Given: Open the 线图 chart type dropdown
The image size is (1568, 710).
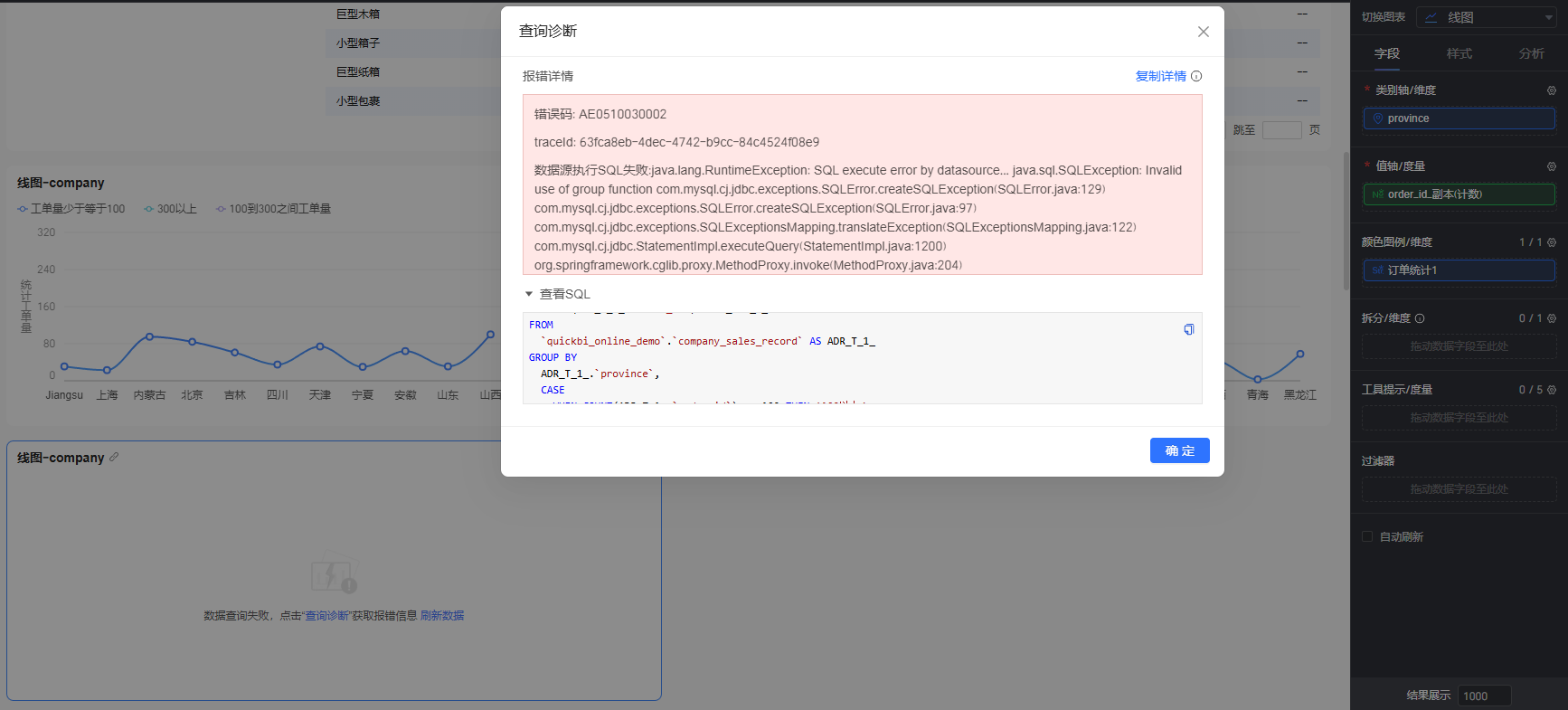Looking at the screenshot, I should (1486, 17).
